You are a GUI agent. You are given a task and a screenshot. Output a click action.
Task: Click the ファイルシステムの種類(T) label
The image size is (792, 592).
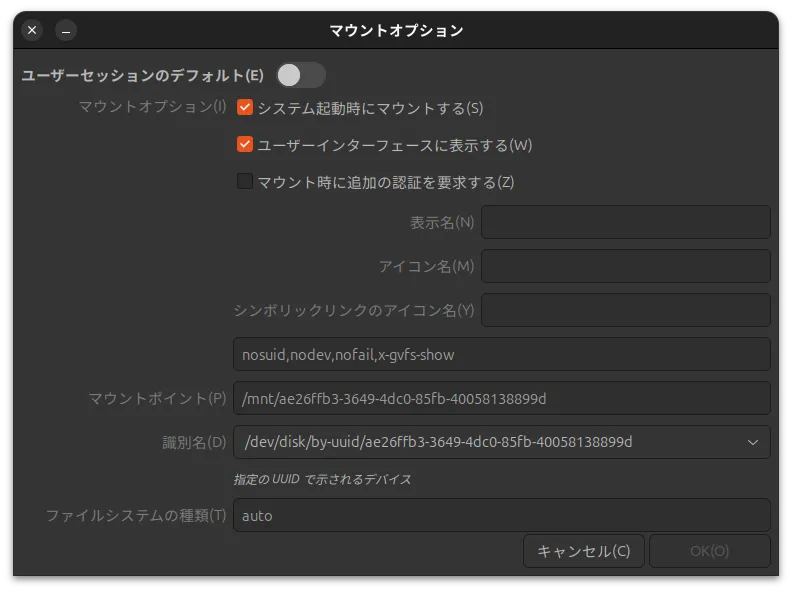point(136,515)
